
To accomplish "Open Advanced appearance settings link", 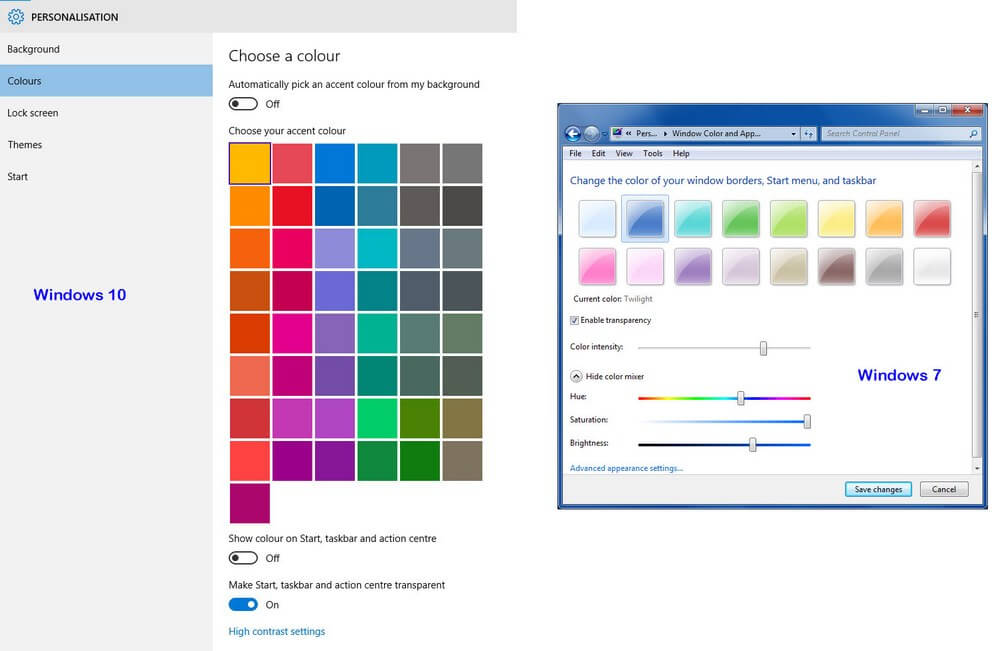I will coord(626,468).
